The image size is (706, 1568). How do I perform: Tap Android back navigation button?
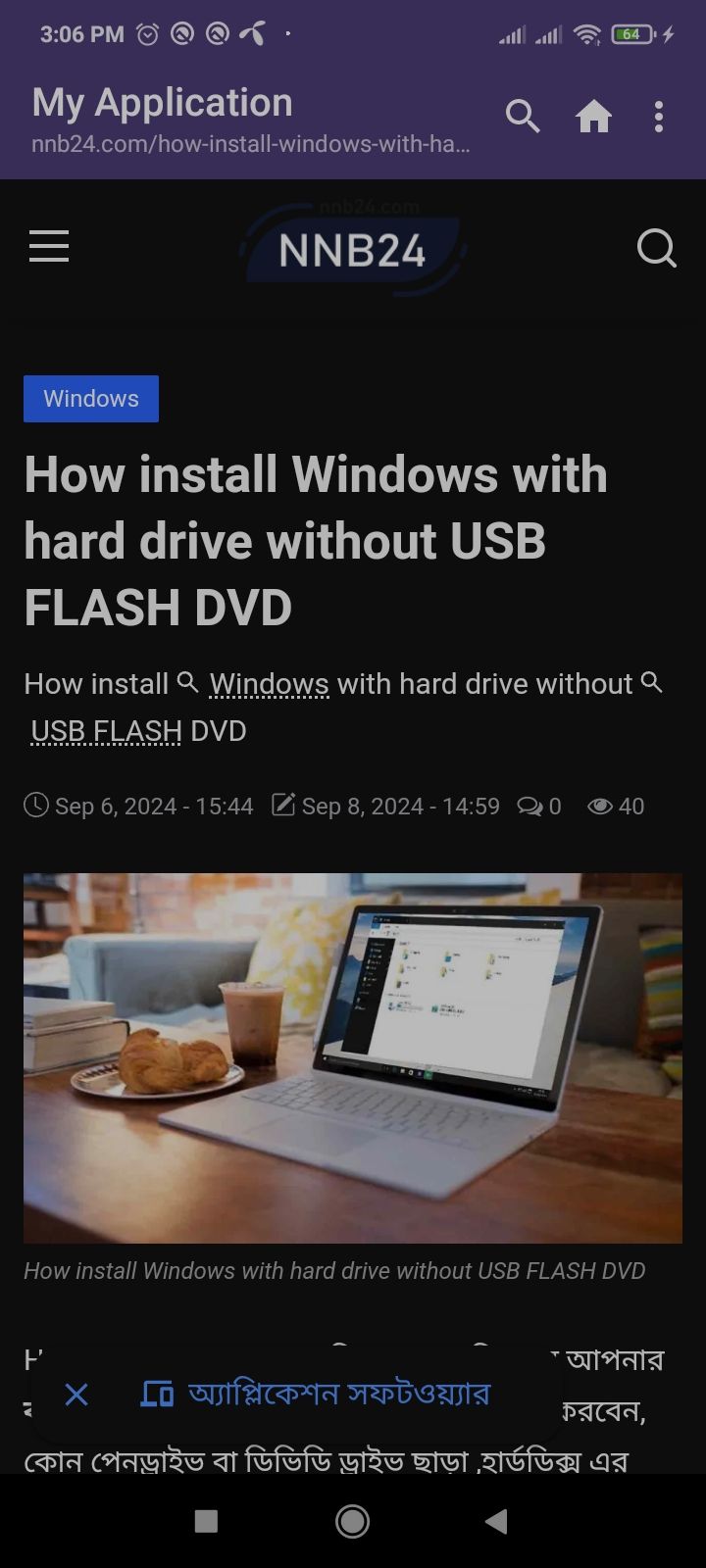[496, 1521]
